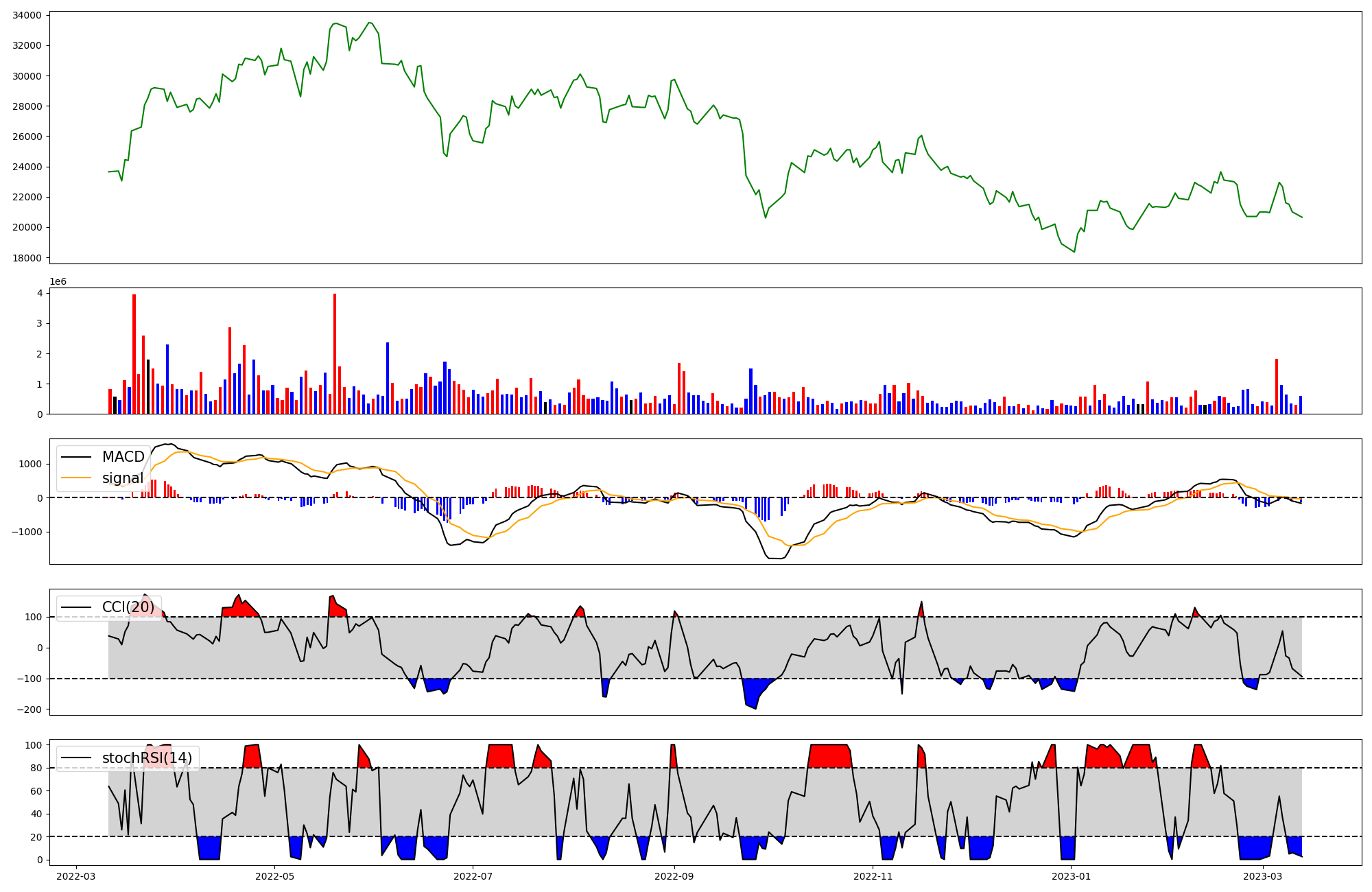This screenshot has height=892, width=1372.
Task: Click the MACD legend label
Action: pos(123,457)
